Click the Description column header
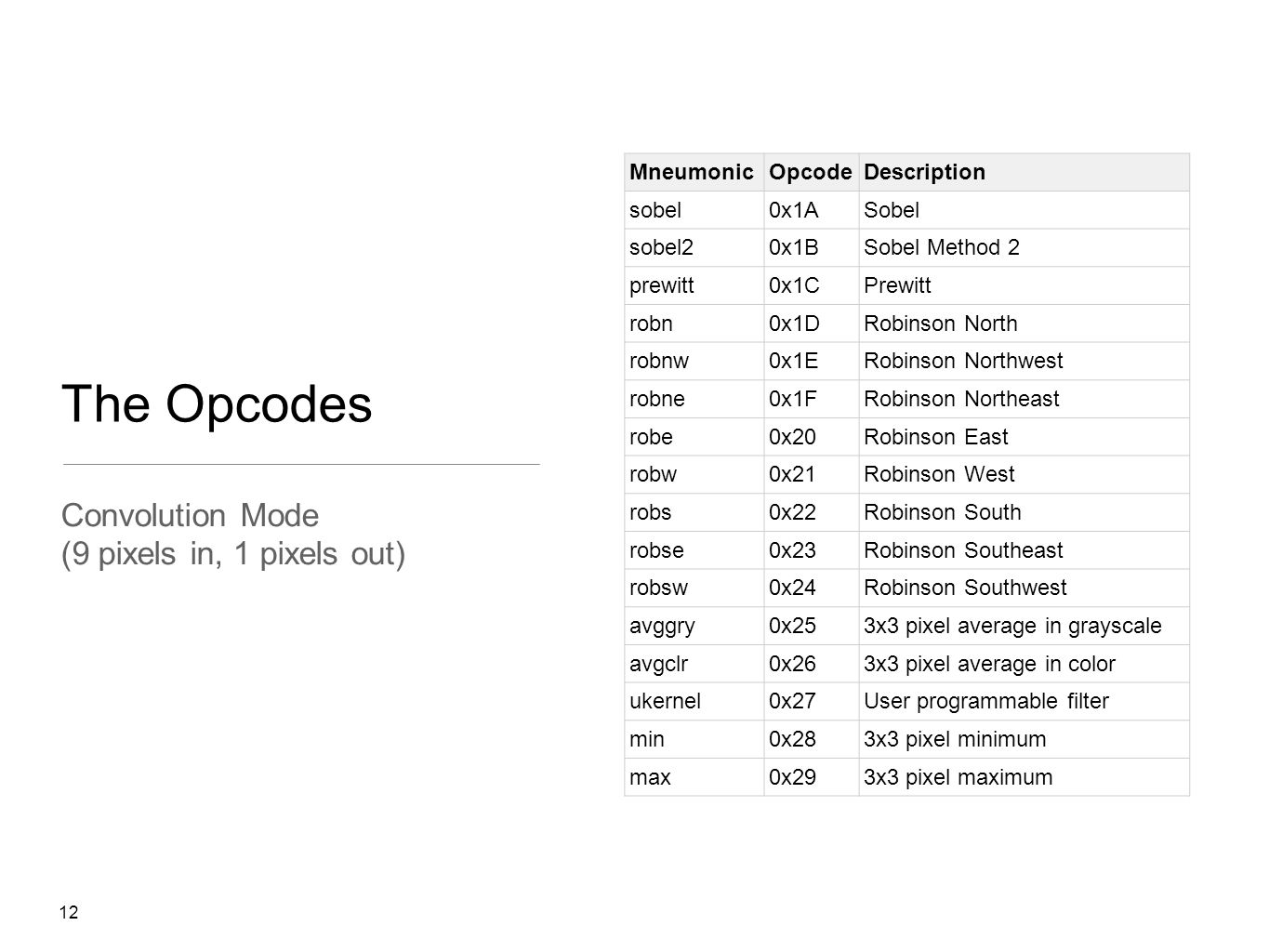 pos(1024,172)
